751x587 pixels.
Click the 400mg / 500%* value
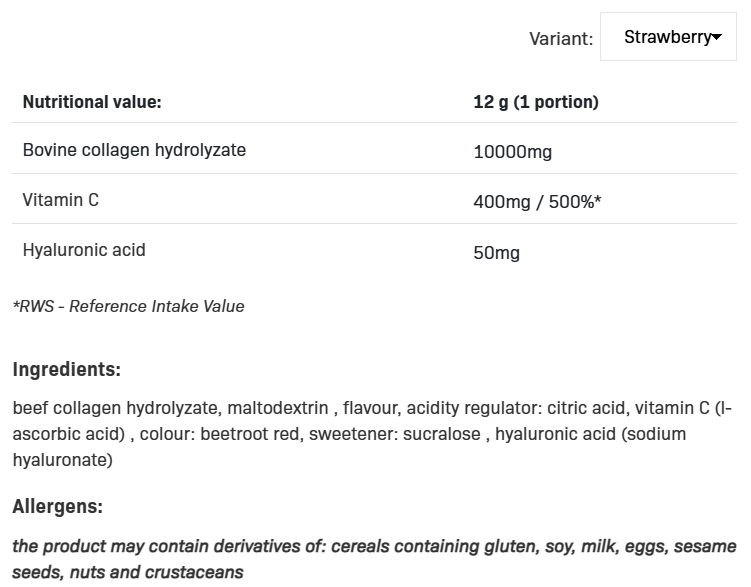pyautogui.click(x=537, y=202)
